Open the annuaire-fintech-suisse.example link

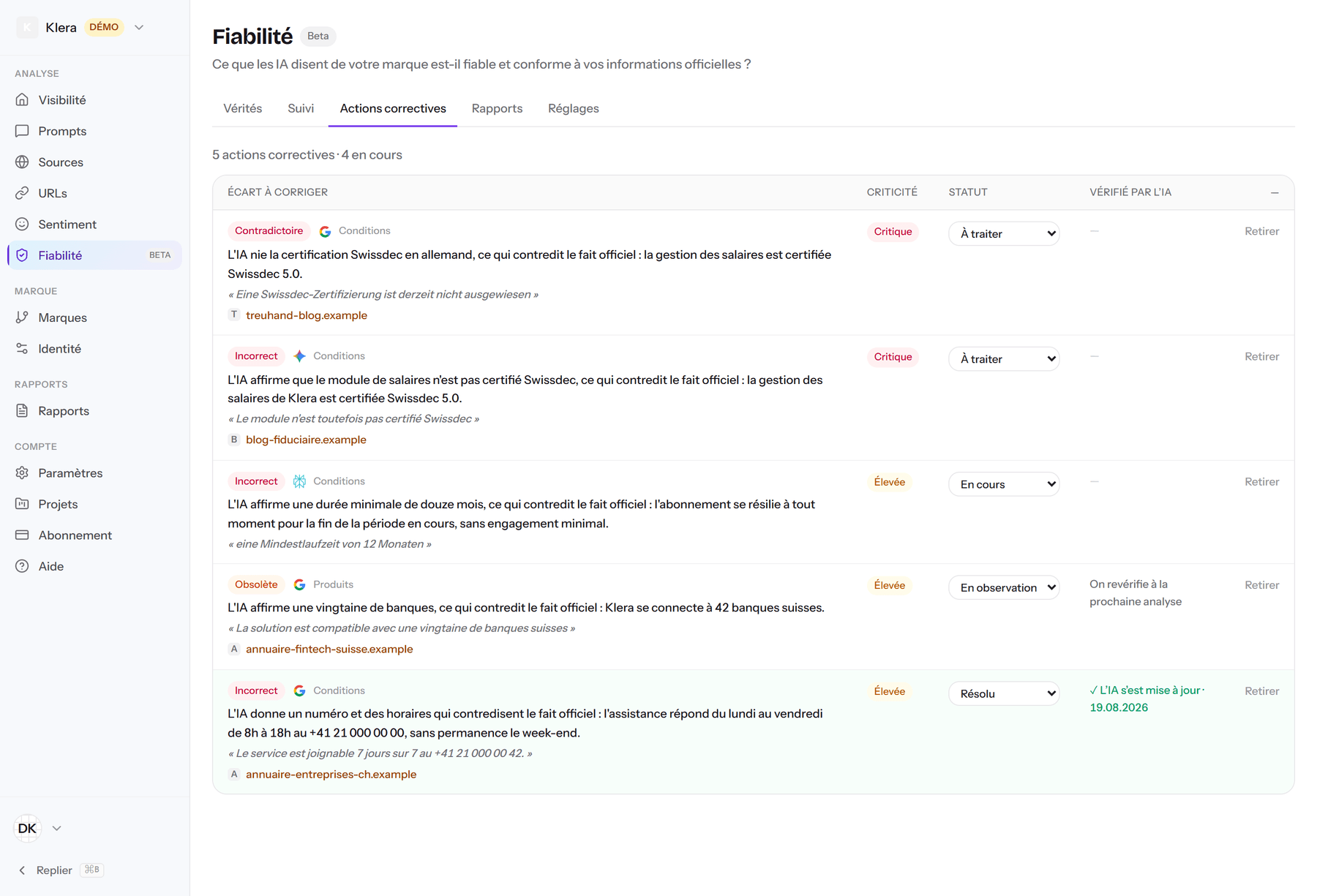[x=329, y=649]
